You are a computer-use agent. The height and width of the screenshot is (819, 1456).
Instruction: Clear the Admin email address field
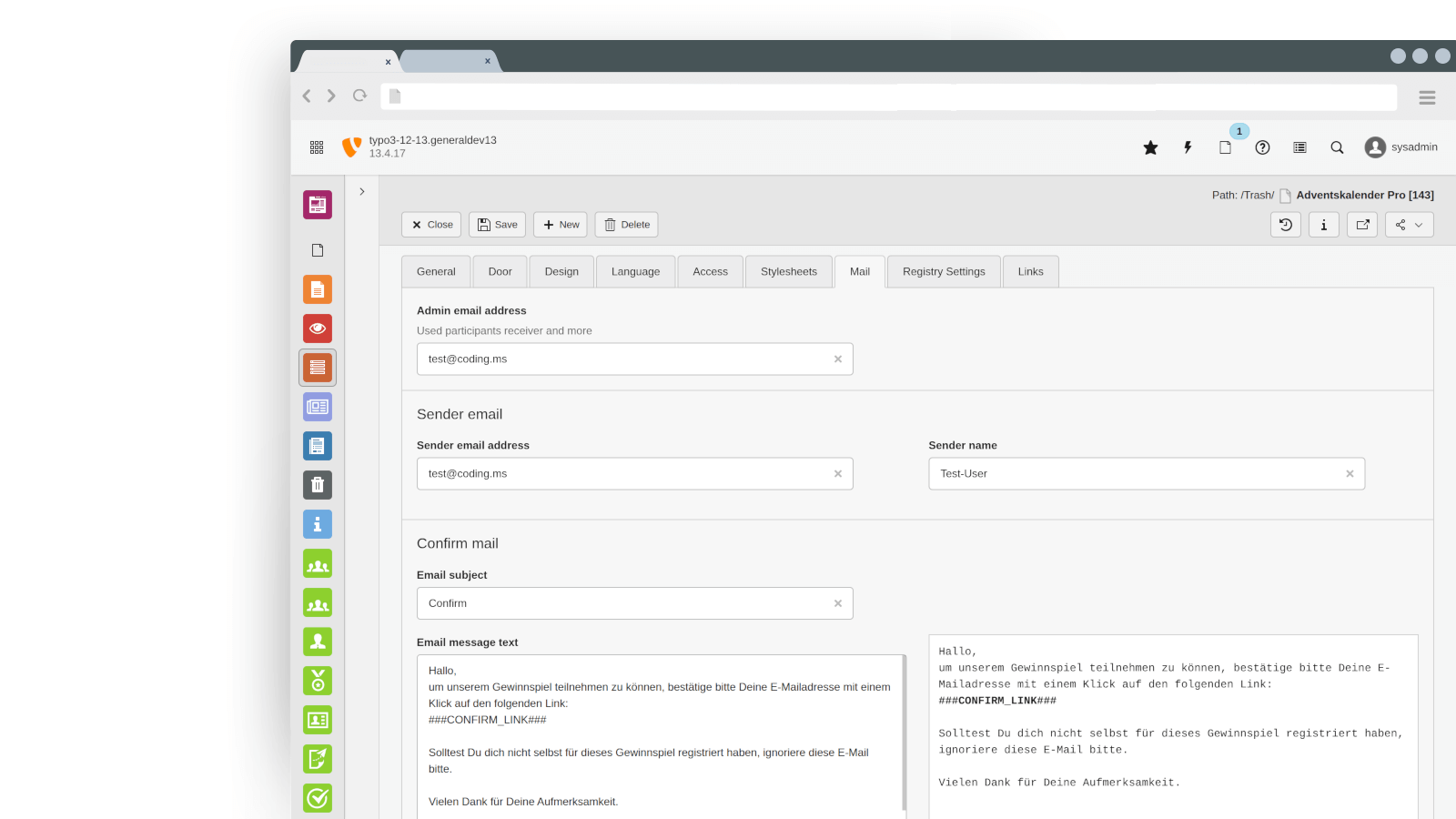(838, 359)
